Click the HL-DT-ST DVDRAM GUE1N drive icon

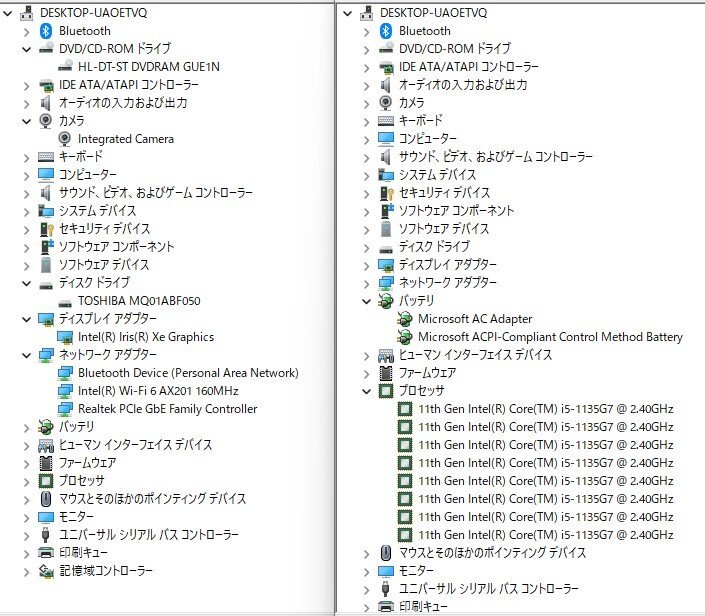[x=65, y=67]
